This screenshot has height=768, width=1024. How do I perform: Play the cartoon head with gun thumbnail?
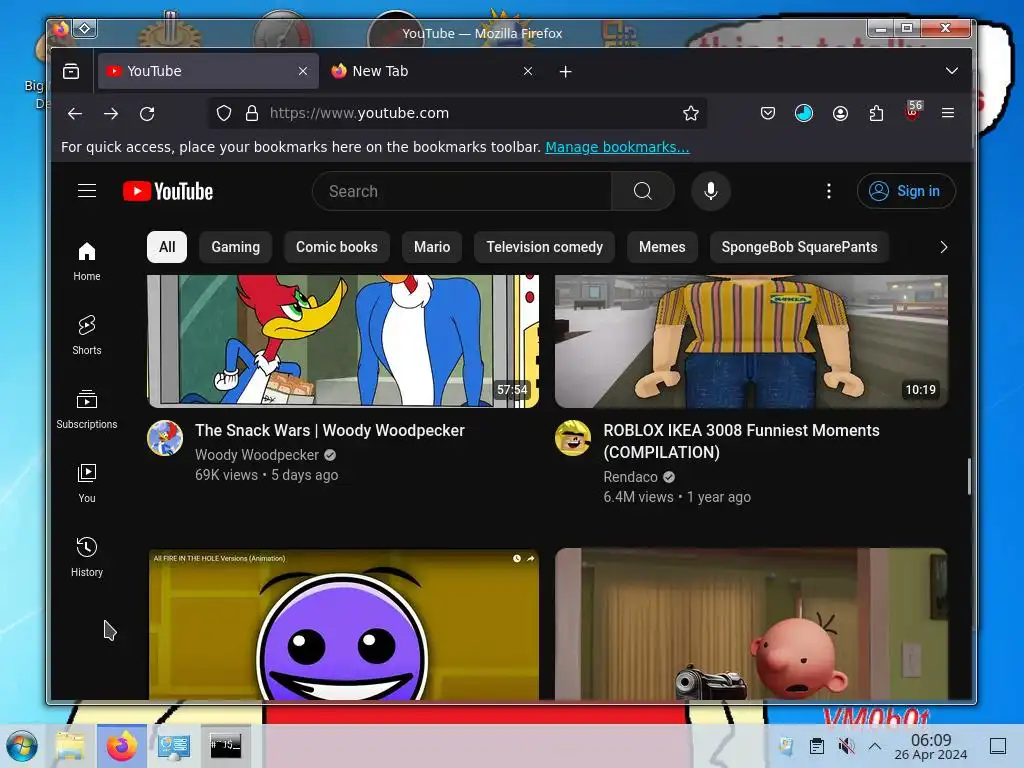[x=751, y=624]
